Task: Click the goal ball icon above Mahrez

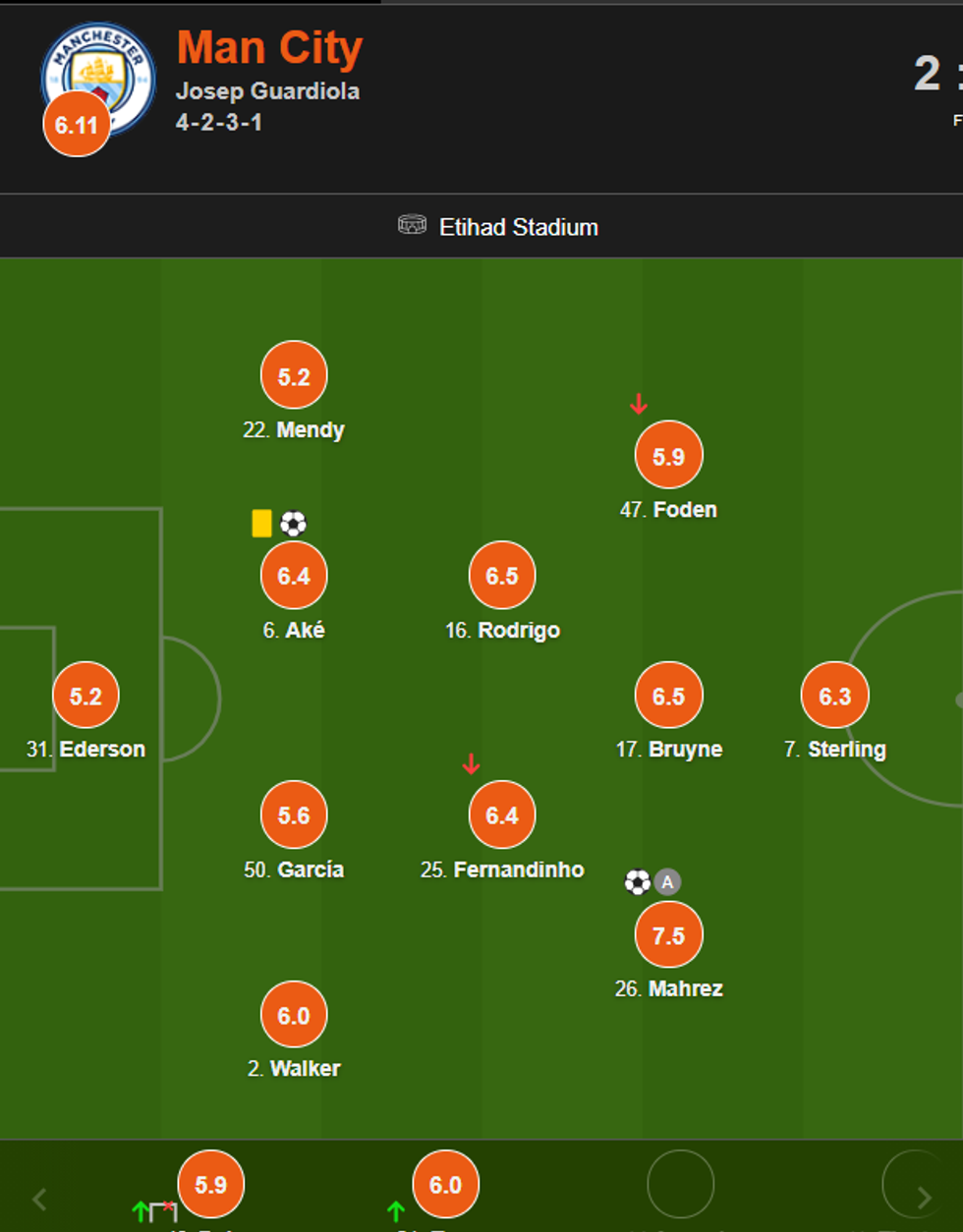Action: tap(638, 882)
